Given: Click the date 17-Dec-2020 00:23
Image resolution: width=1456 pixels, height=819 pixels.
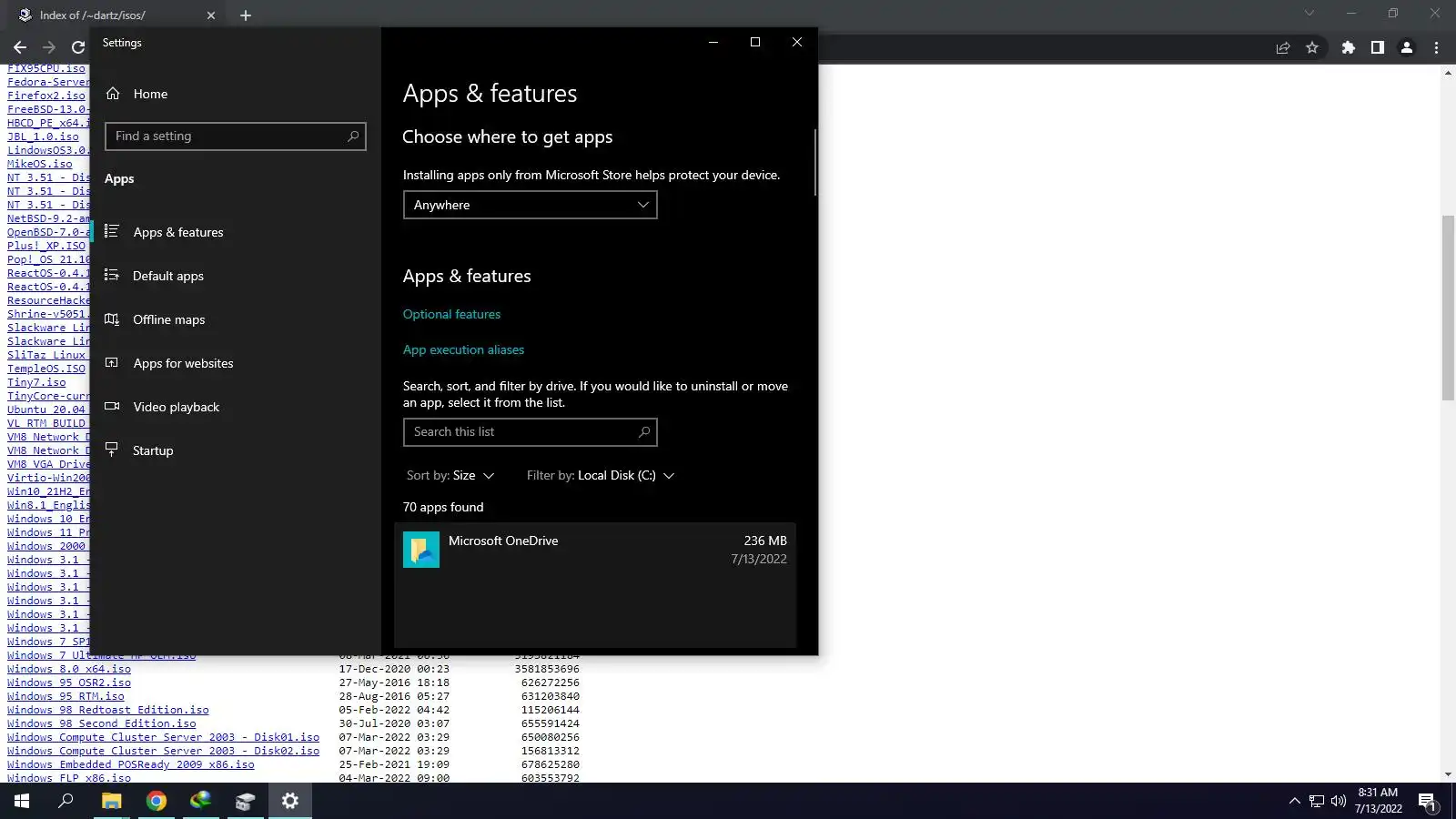Looking at the screenshot, I should point(394,669).
